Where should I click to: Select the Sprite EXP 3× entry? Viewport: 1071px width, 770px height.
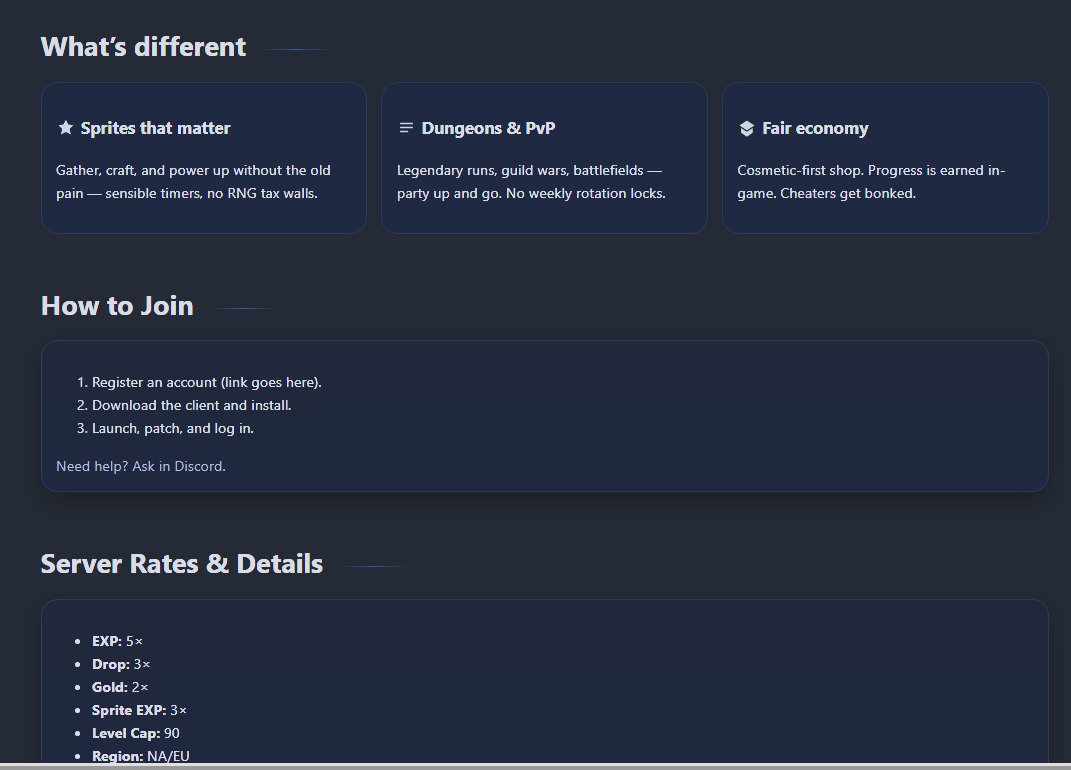139,710
